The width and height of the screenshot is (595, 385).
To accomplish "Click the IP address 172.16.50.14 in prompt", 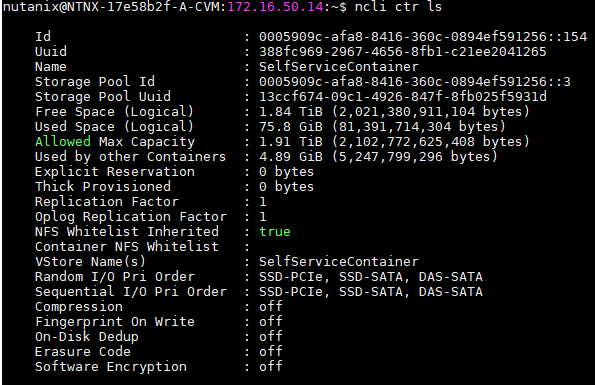I will [275, 6].
